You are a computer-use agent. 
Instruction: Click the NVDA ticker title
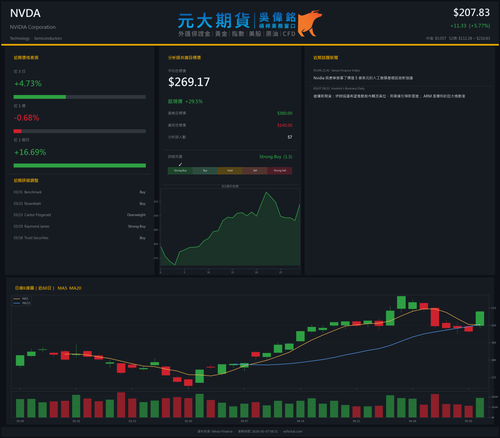(x=25, y=13)
